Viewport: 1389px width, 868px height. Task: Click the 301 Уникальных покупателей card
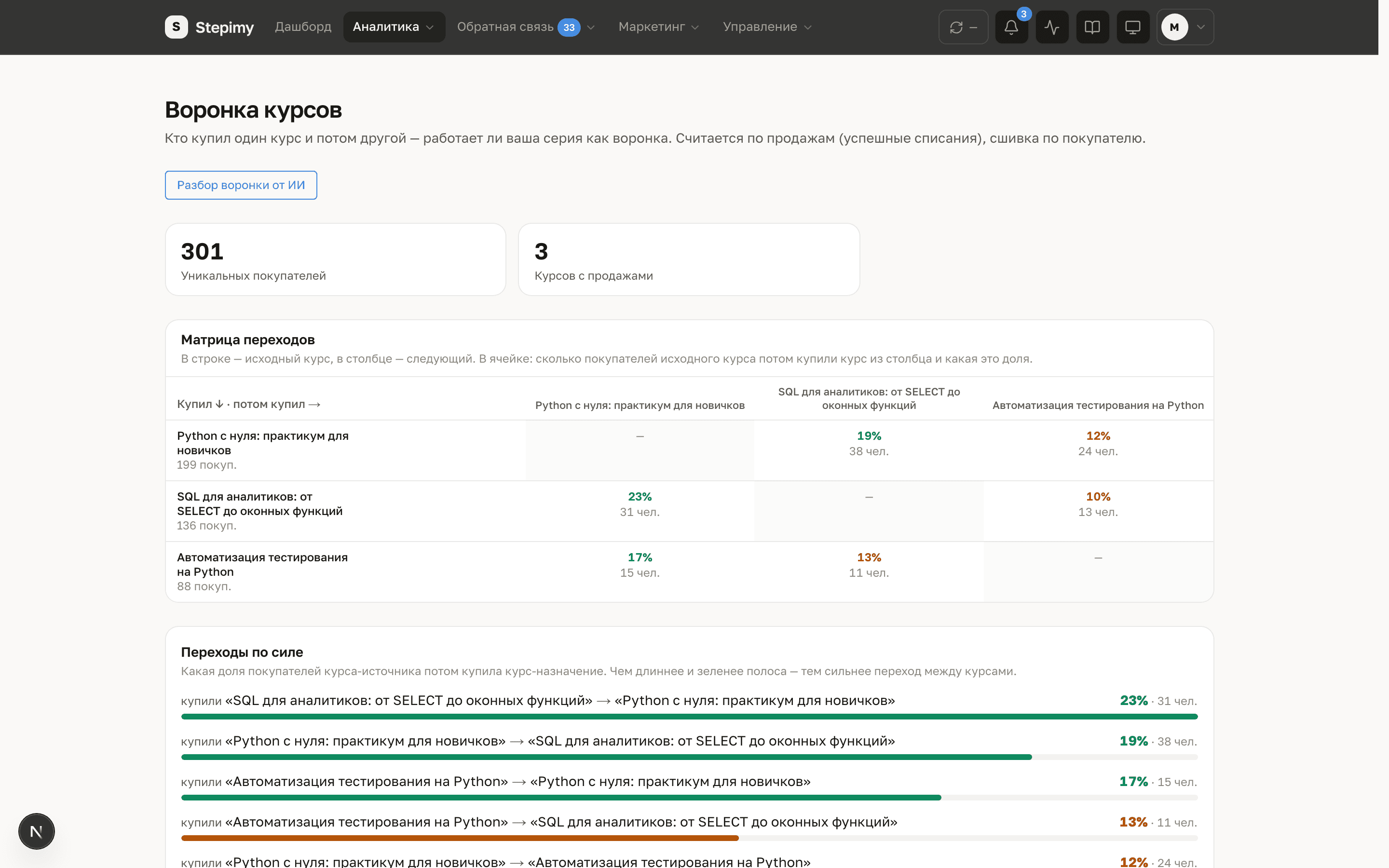click(x=335, y=259)
